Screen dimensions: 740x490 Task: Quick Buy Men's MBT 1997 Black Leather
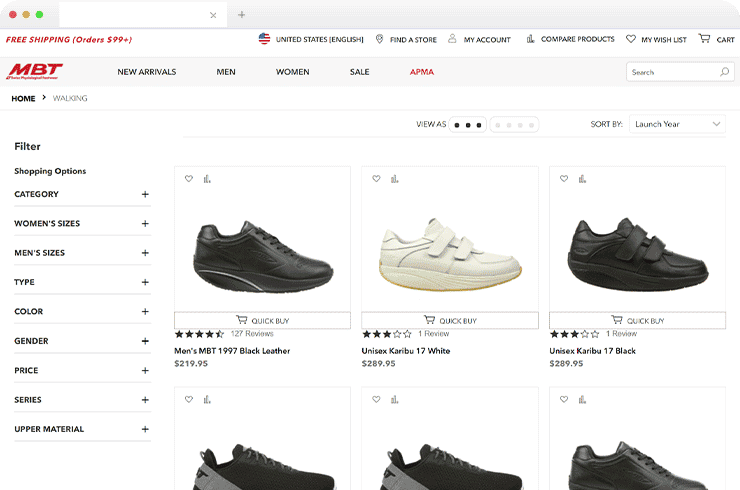(262, 320)
